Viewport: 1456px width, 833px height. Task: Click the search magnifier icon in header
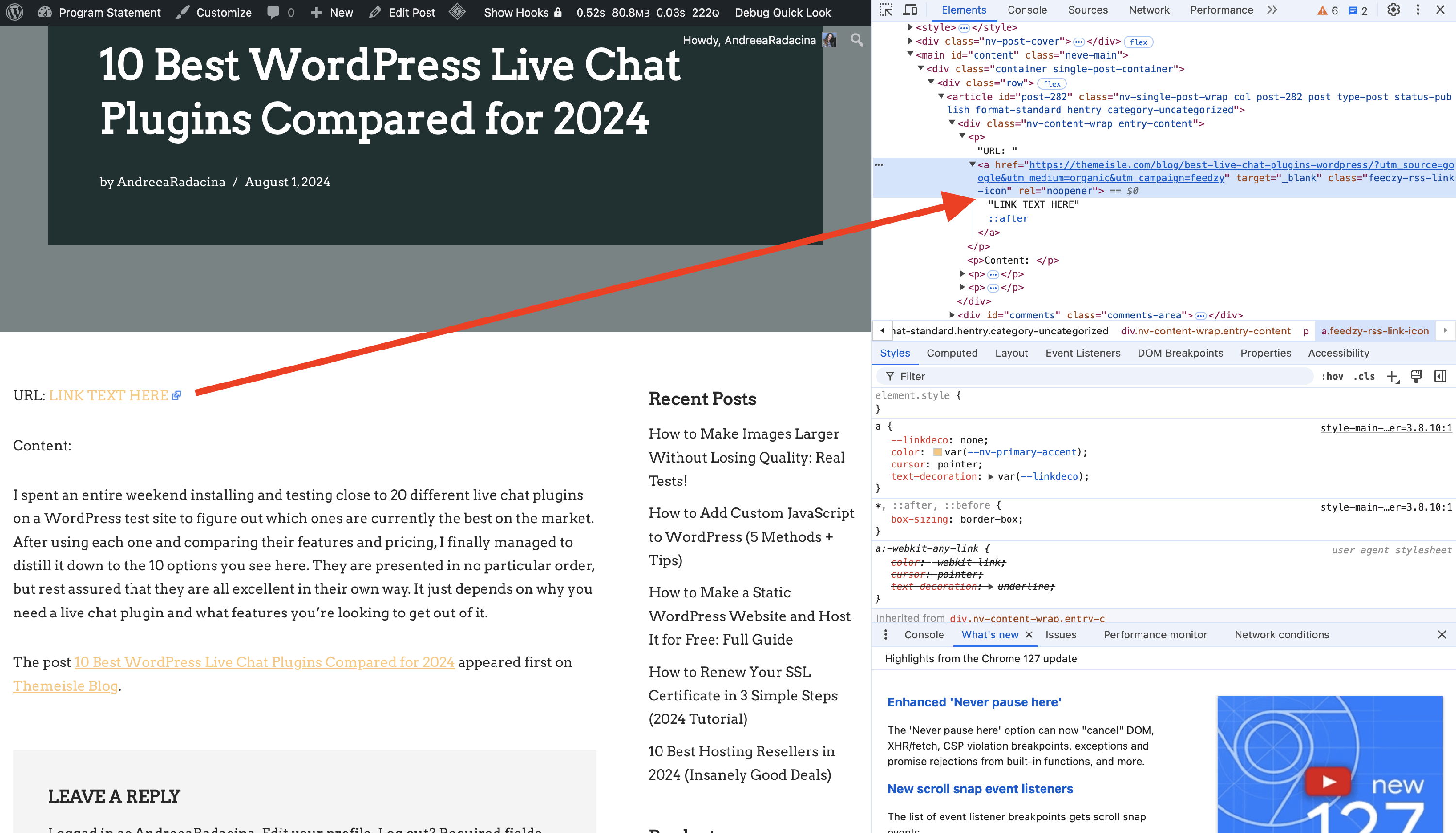pyautogui.click(x=856, y=40)
